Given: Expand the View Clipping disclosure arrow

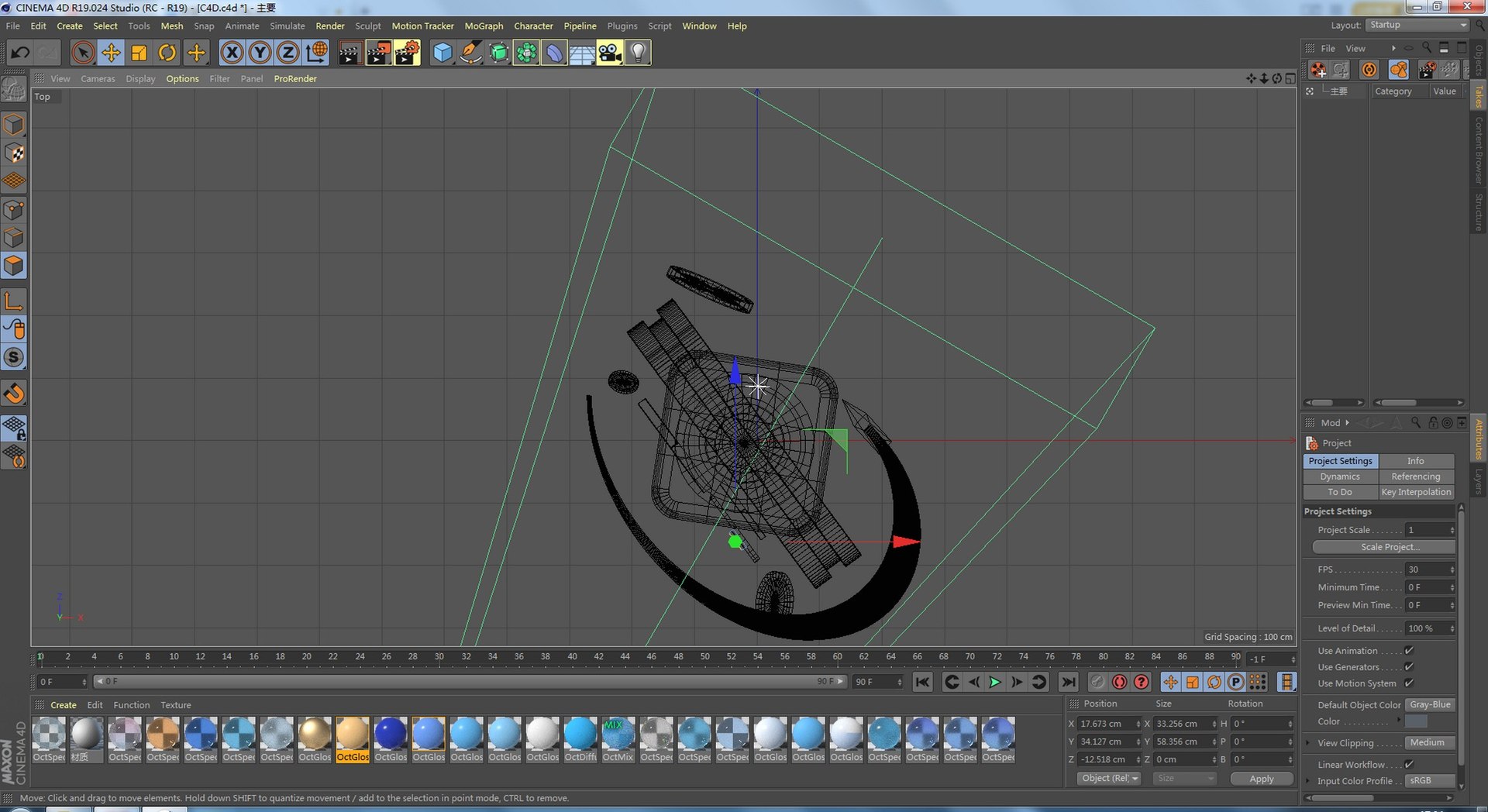Looking at the screenshot, I should click(x=1308, y=743).
